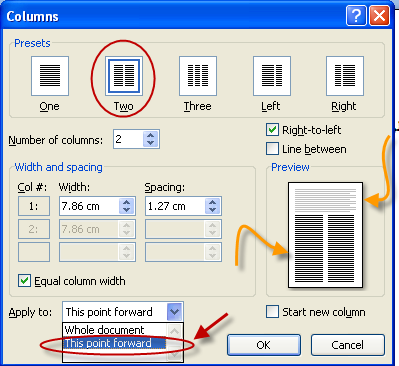The height and width of the screenshot is (366, 399).
Task: Click the page preview thumbnail
Action: point(325,235)
